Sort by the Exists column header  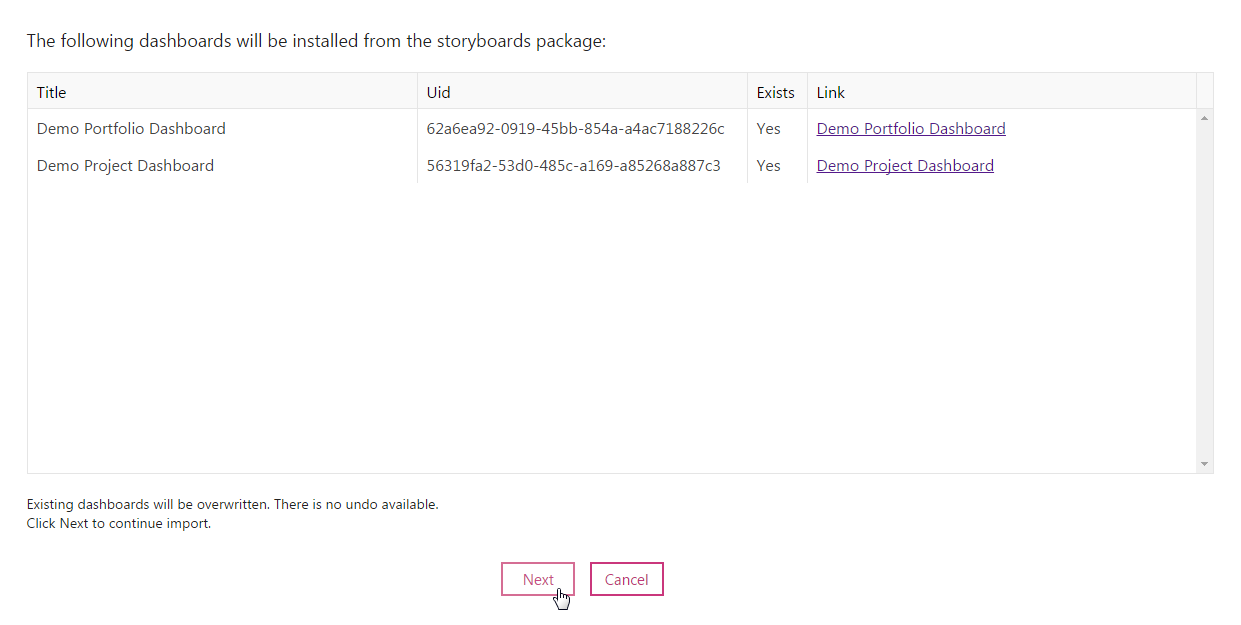point(777,92)
